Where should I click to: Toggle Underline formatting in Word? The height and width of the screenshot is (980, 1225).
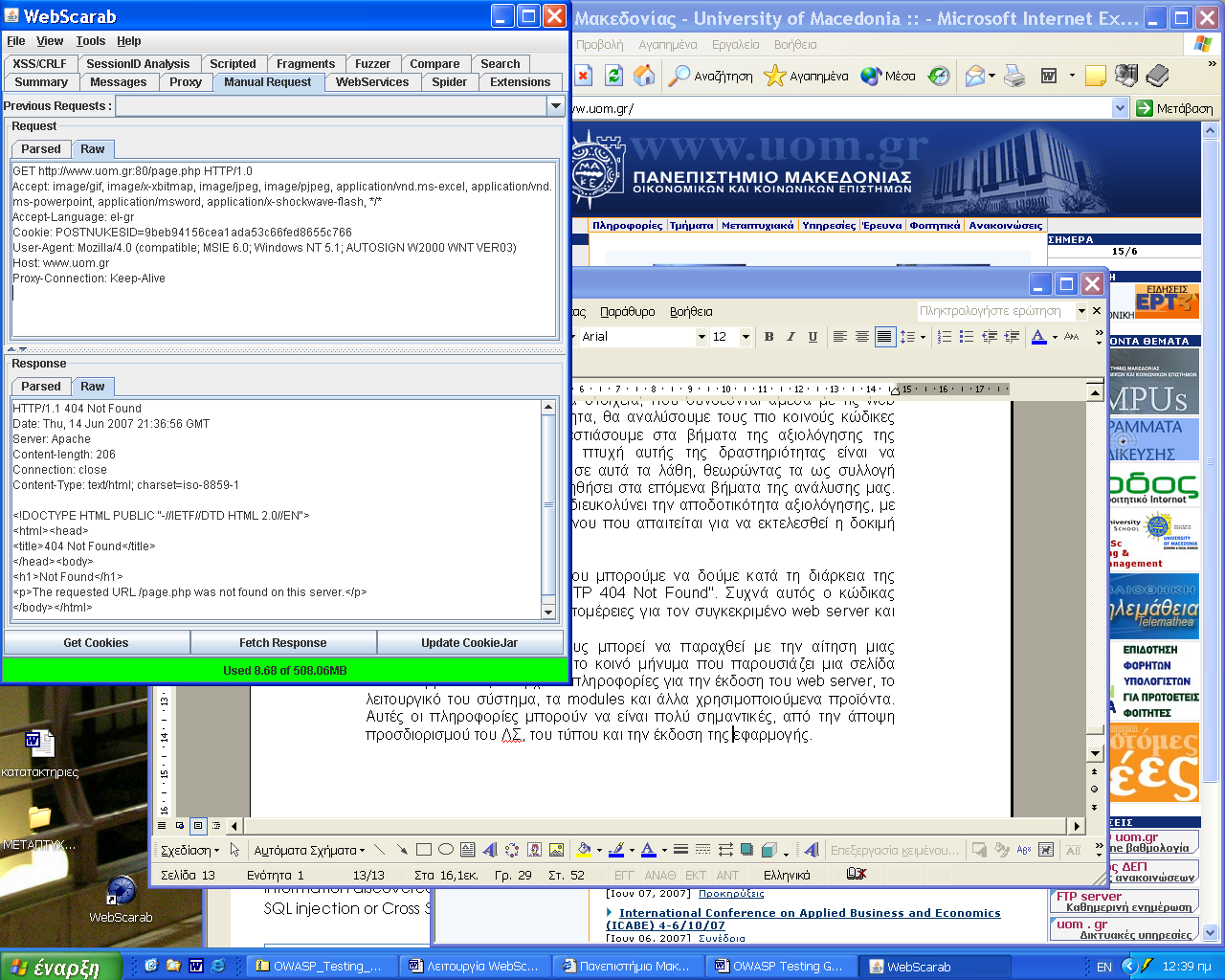point(813,336)
